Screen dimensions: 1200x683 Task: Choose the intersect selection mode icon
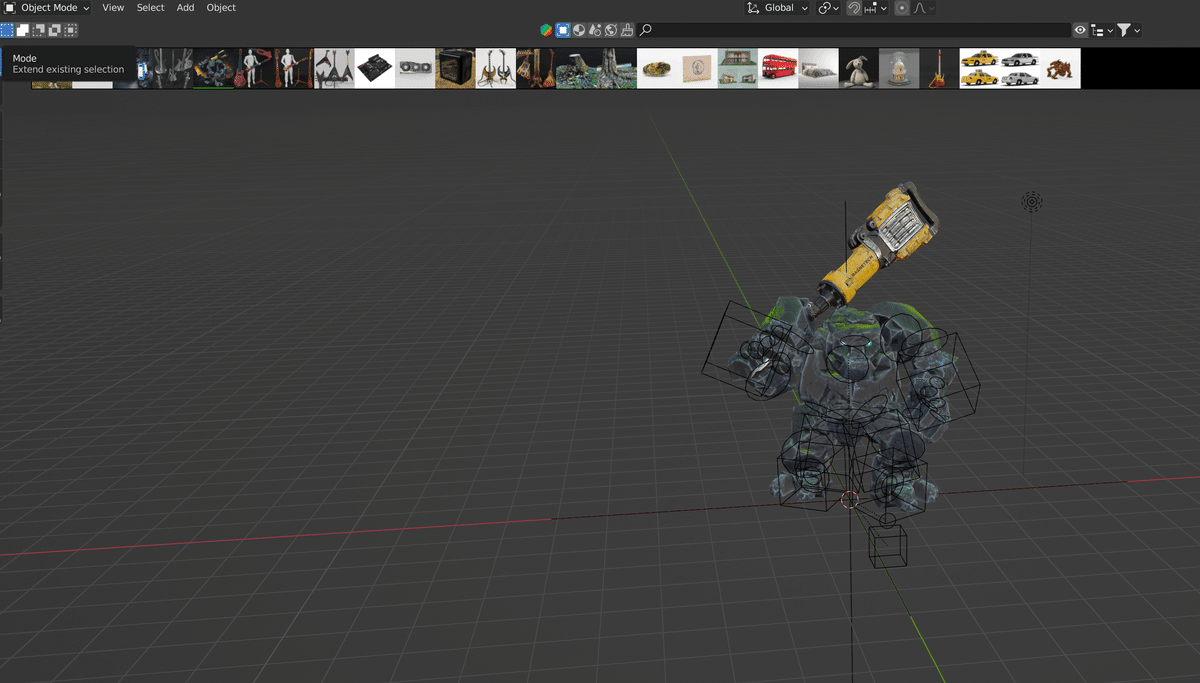[71, 30]
